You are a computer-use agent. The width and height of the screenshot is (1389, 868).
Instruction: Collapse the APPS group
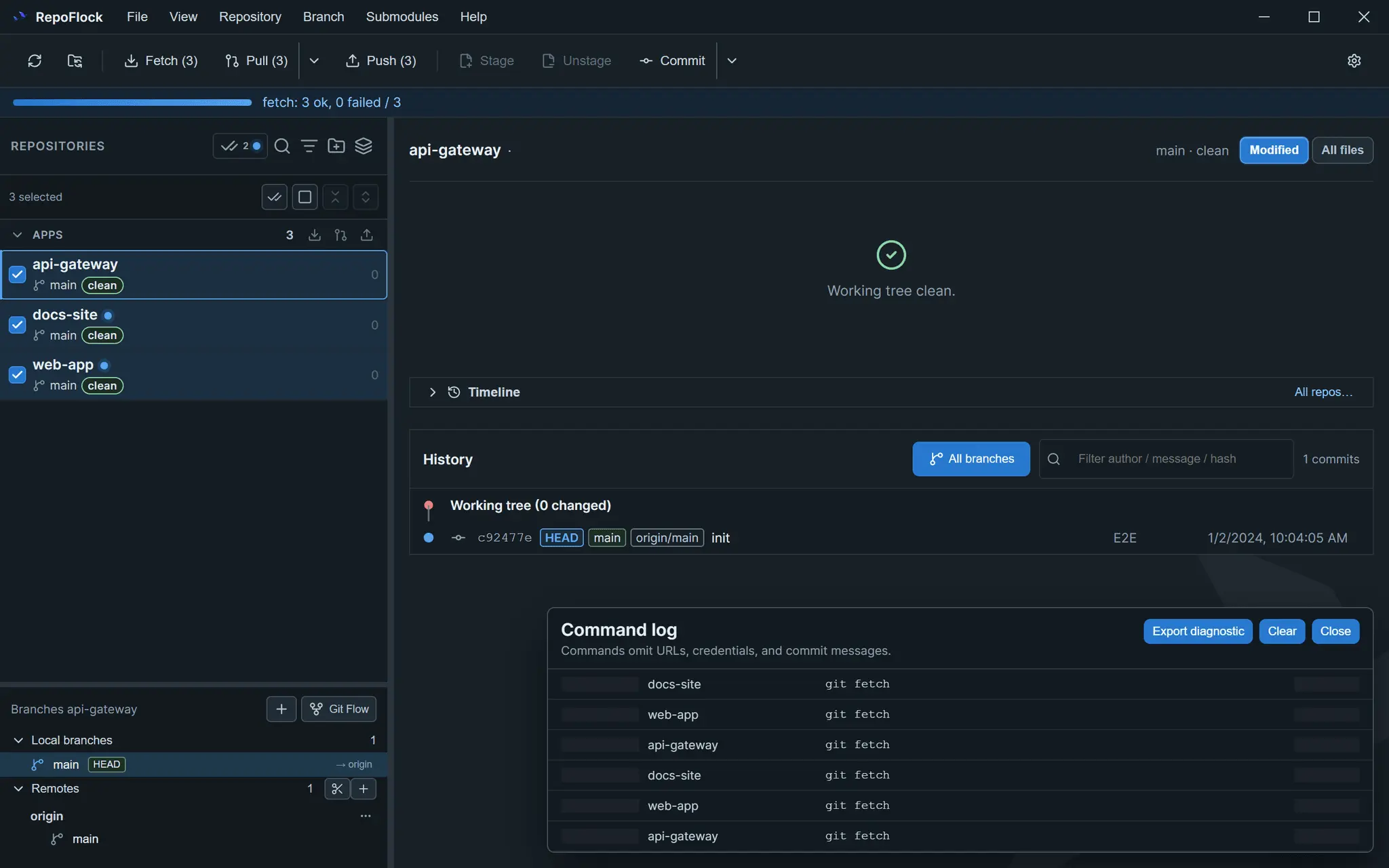coord(18,235)
